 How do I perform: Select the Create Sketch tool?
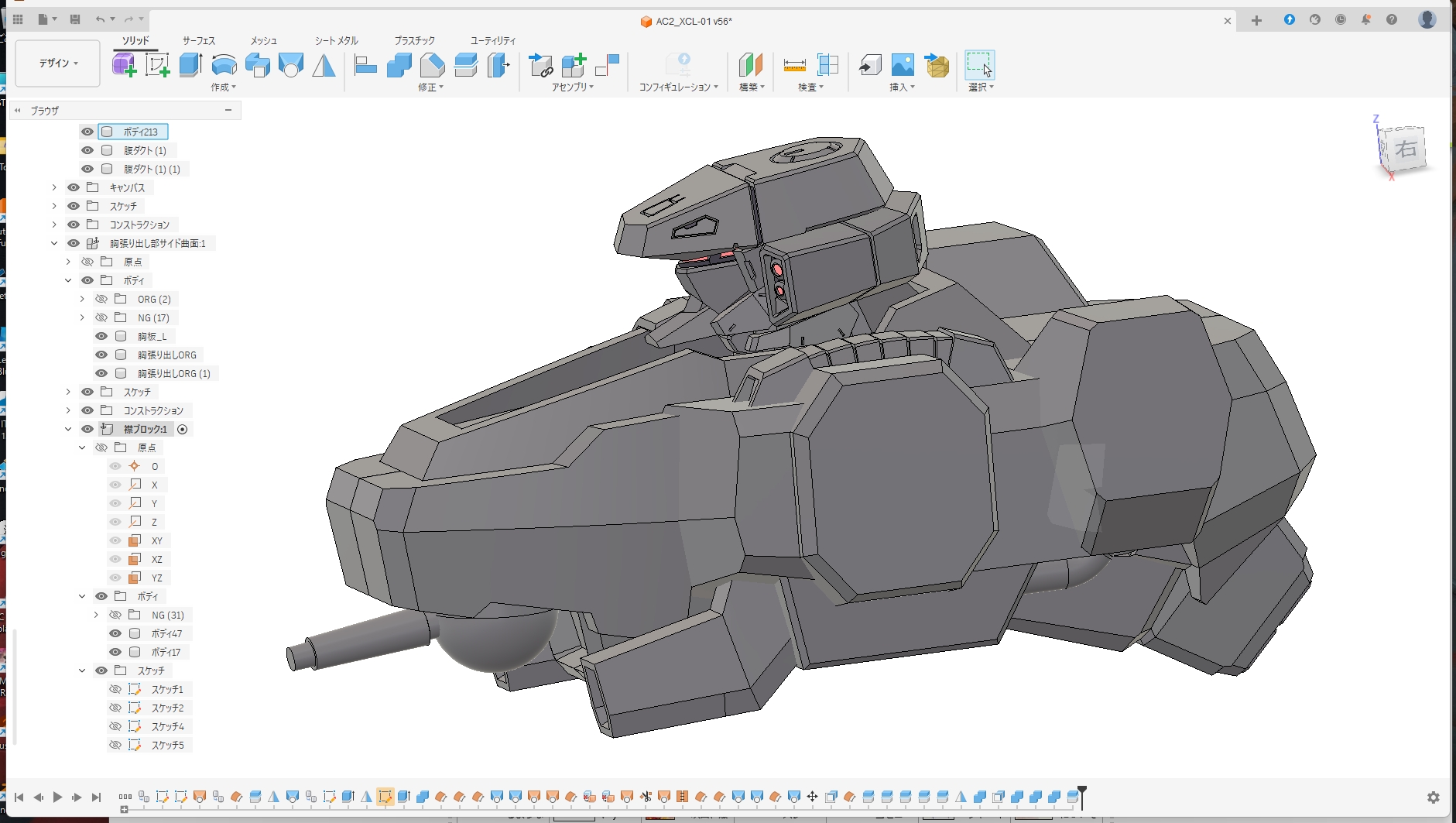pos(157,65)
